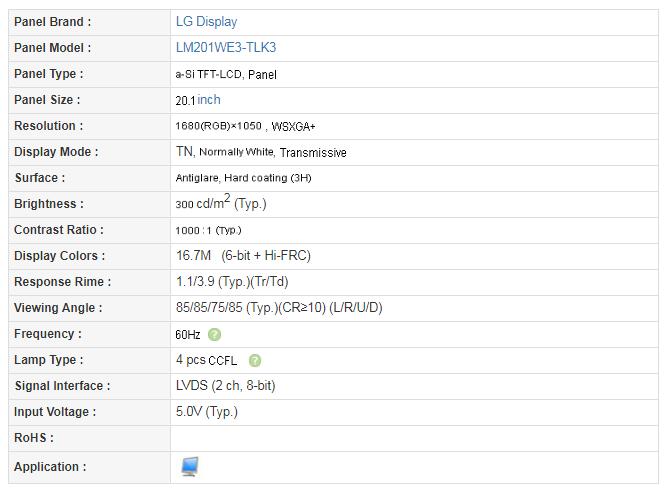
Task: Click the 4 pcs CCFL value
Action: coord(207,360)
